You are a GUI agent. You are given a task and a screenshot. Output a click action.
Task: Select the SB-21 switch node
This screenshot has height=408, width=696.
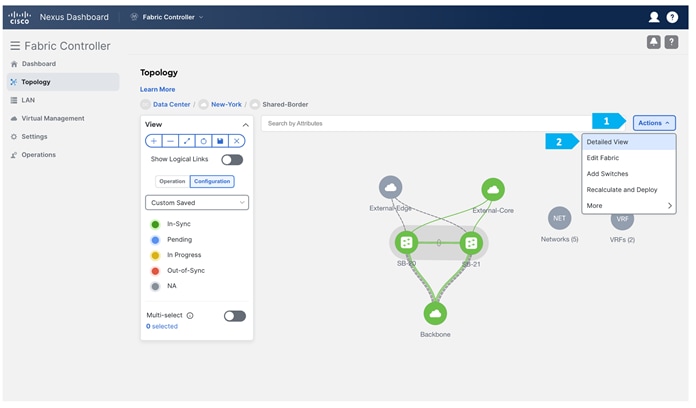[471, 243]
